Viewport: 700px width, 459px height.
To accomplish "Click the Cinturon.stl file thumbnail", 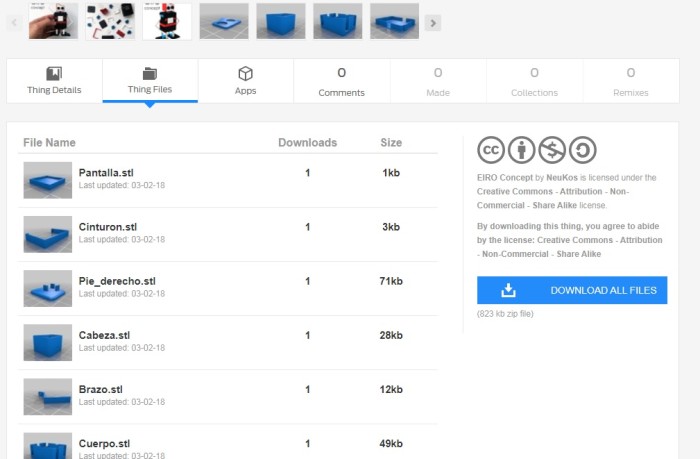I will coord(48,234).
